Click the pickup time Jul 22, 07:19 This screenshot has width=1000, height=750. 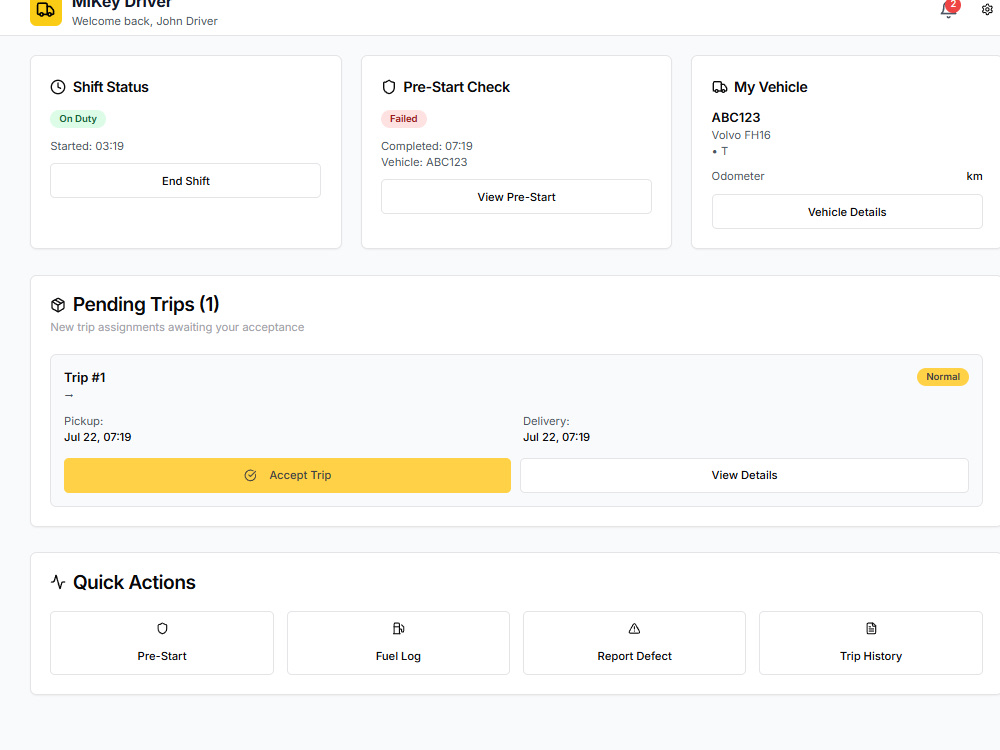click(x=98, y=437)
